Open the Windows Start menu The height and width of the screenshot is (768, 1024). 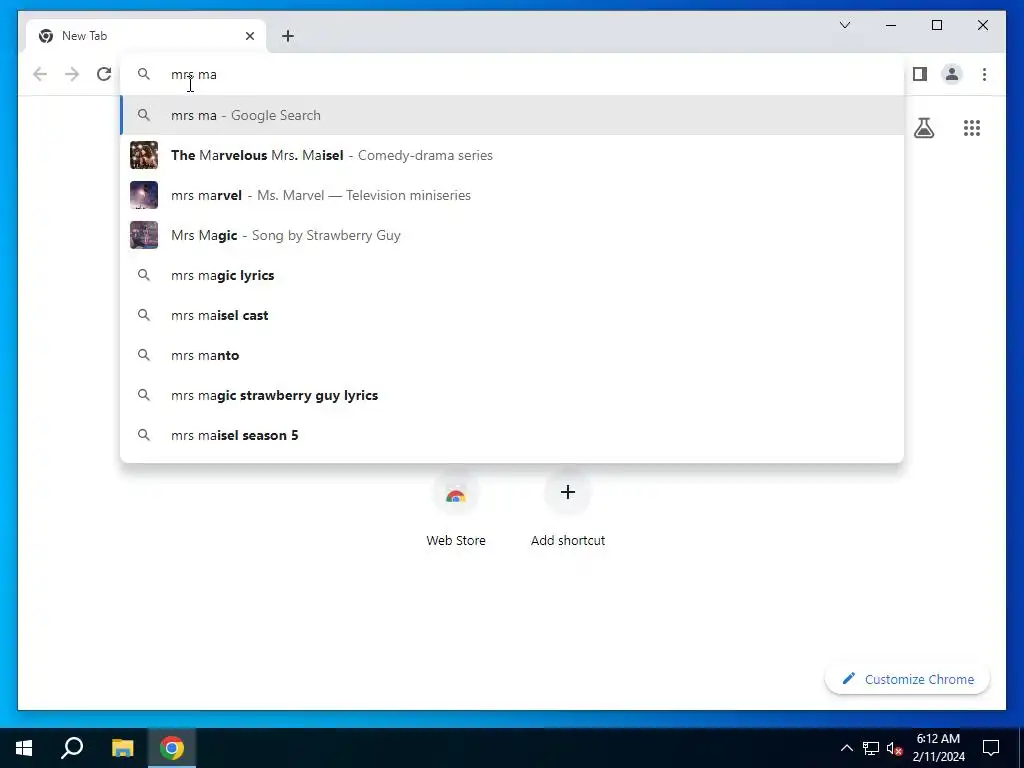point(24,748)
